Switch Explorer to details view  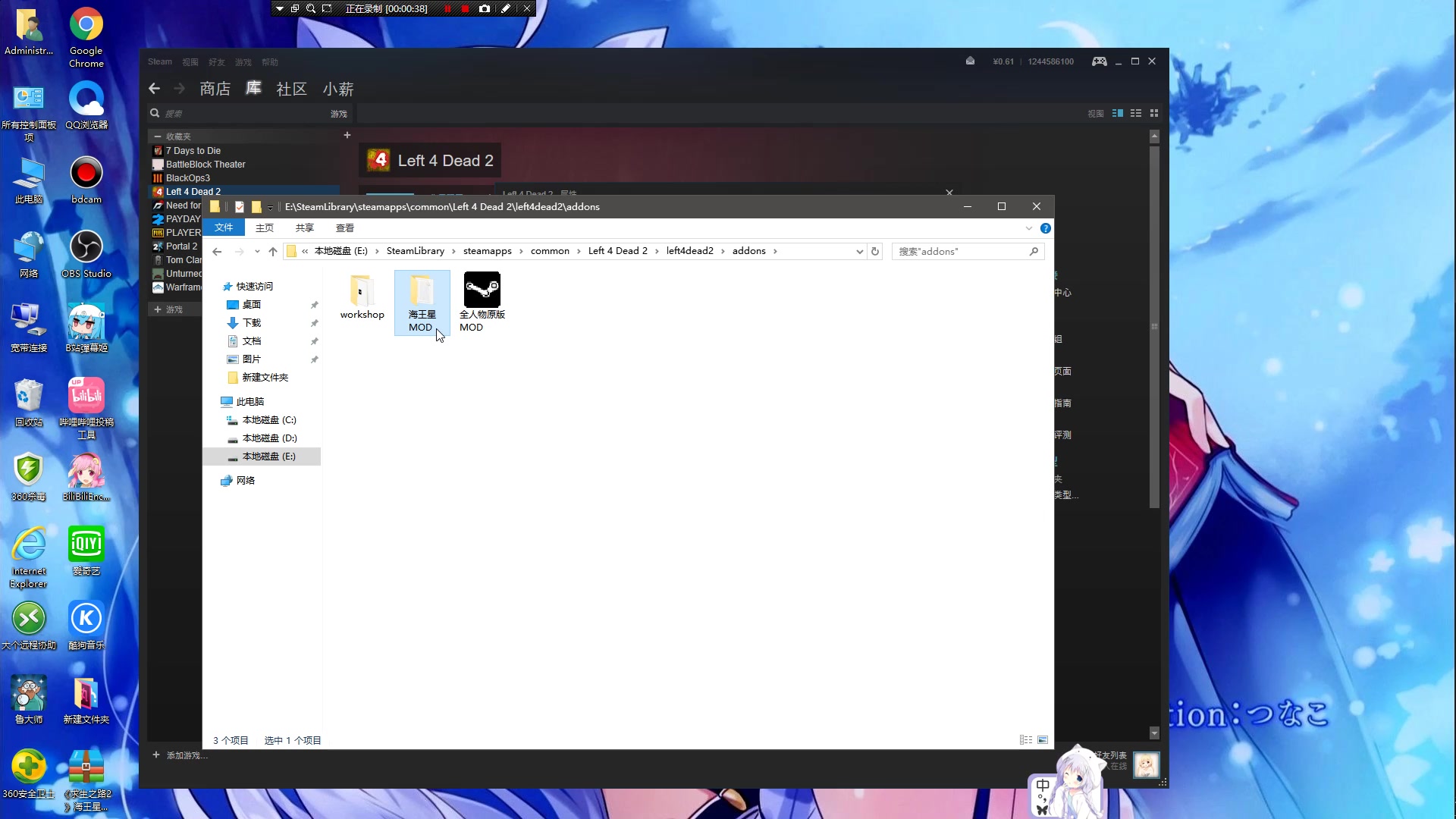pyautogui.click(x=1026, y=740)
